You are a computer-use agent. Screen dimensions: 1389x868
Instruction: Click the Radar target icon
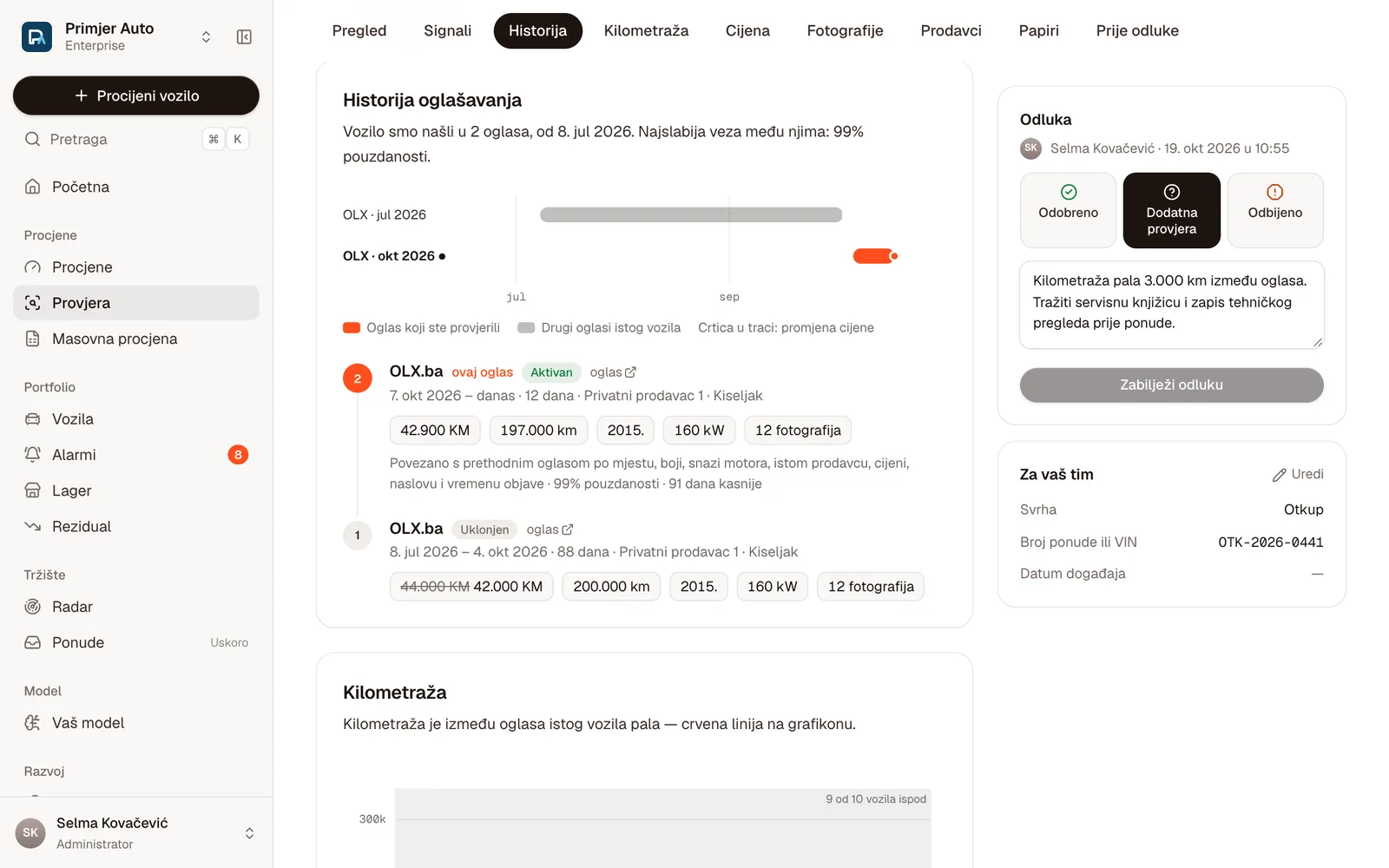[x=33, y=607]
